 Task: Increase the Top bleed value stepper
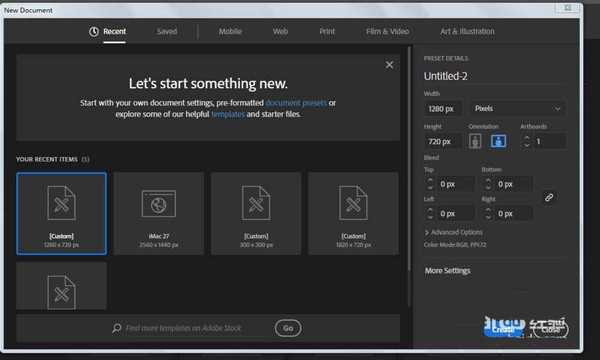coord(430,181)
